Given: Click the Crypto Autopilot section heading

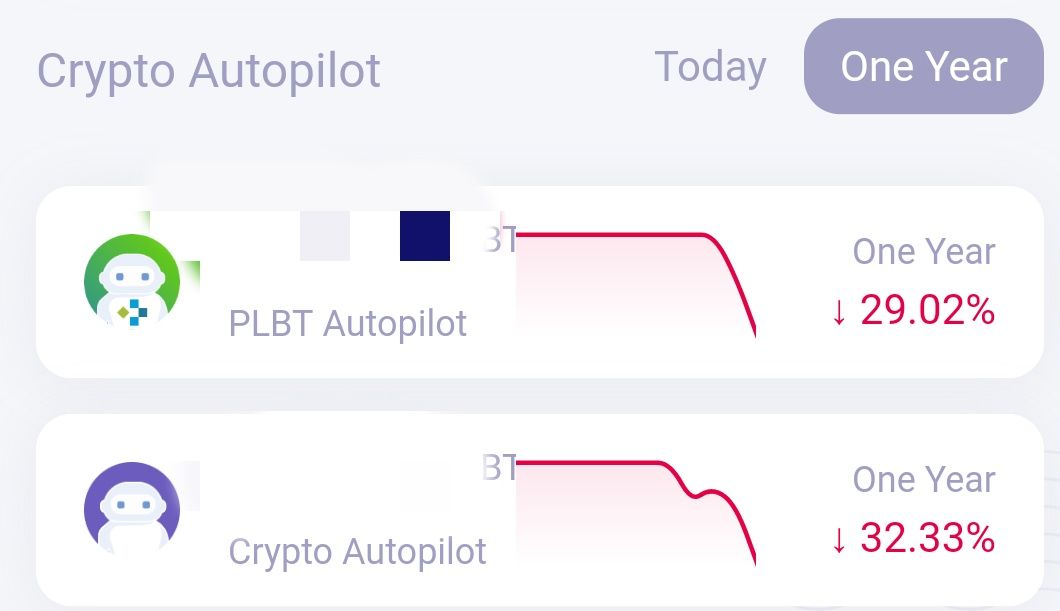Looking at the screenshot, I should coord(208,72).
